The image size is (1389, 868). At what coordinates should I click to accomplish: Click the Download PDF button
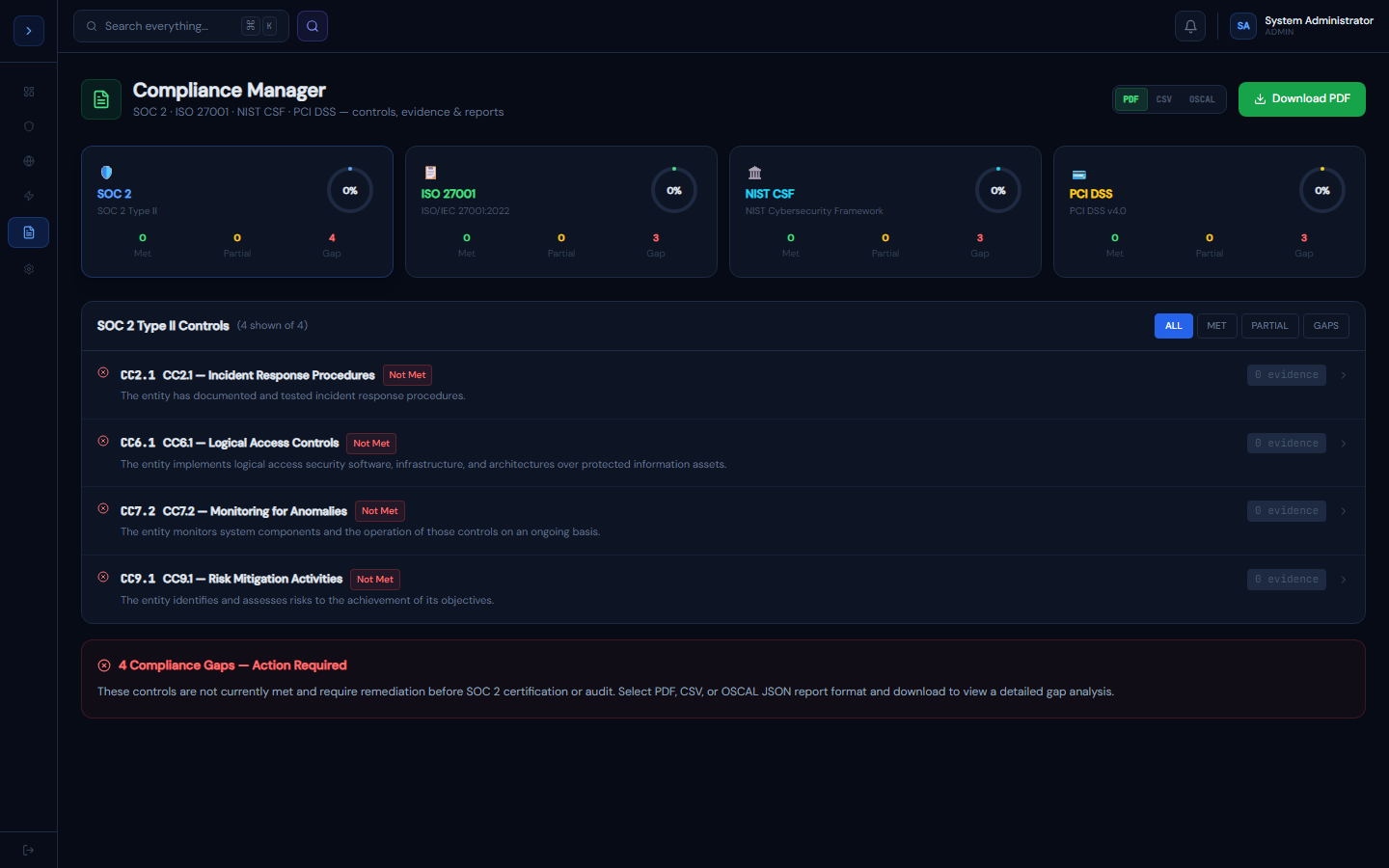(1302, 99)
